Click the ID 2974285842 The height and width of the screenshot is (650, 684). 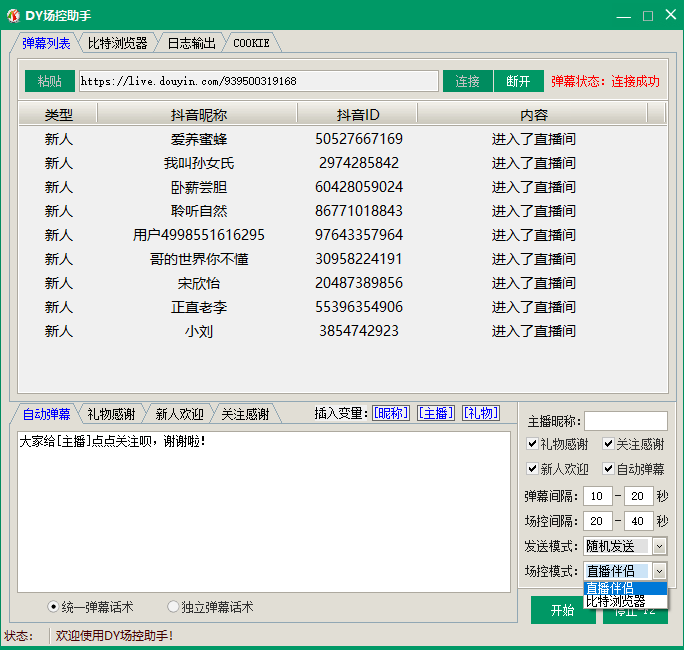[x=359, y=163]
